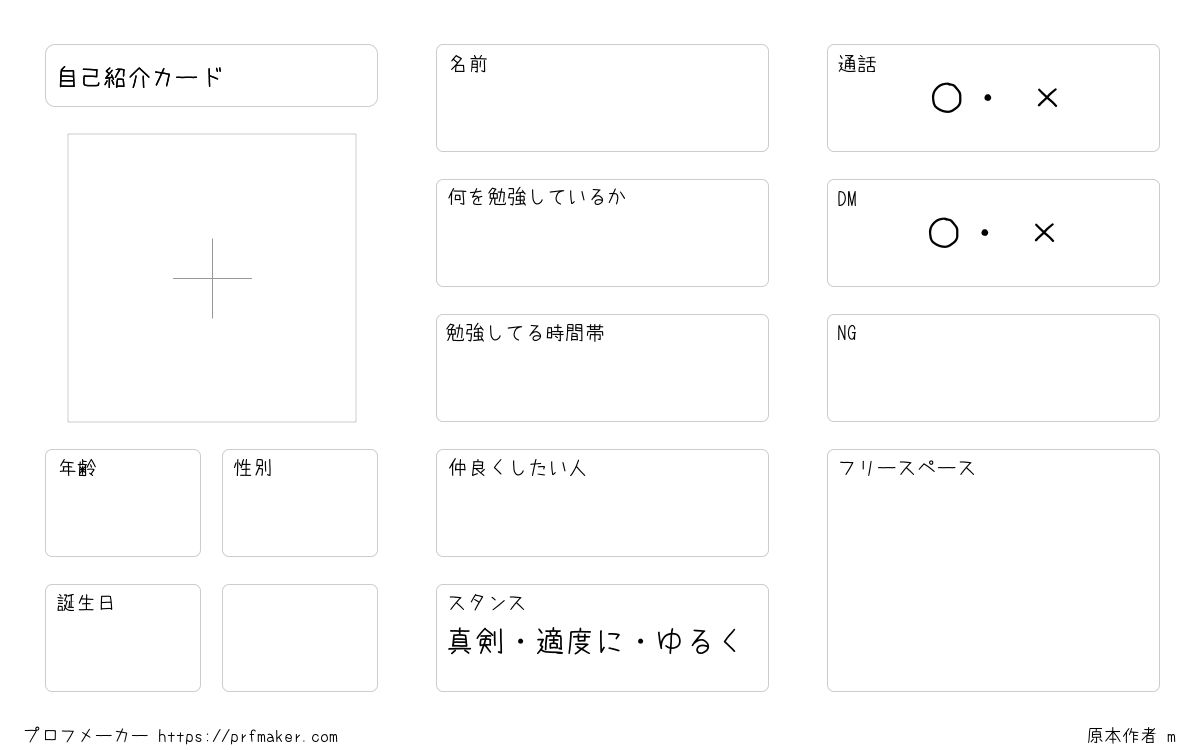Viewport: 1200px width, 750px height.
Task: Select the 勉強してる時間帯 box
Action: coord(602,368)
